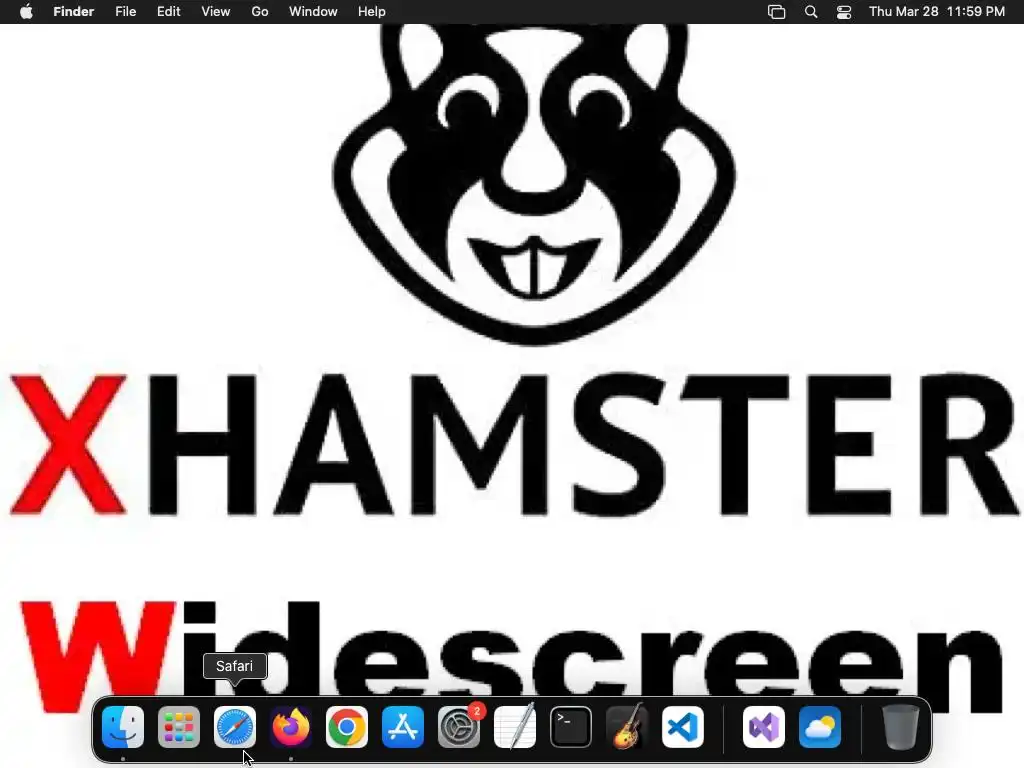This screenshot has height=768, width=1024.
Task: Open Terminal in the Dock
Action: 571,727
